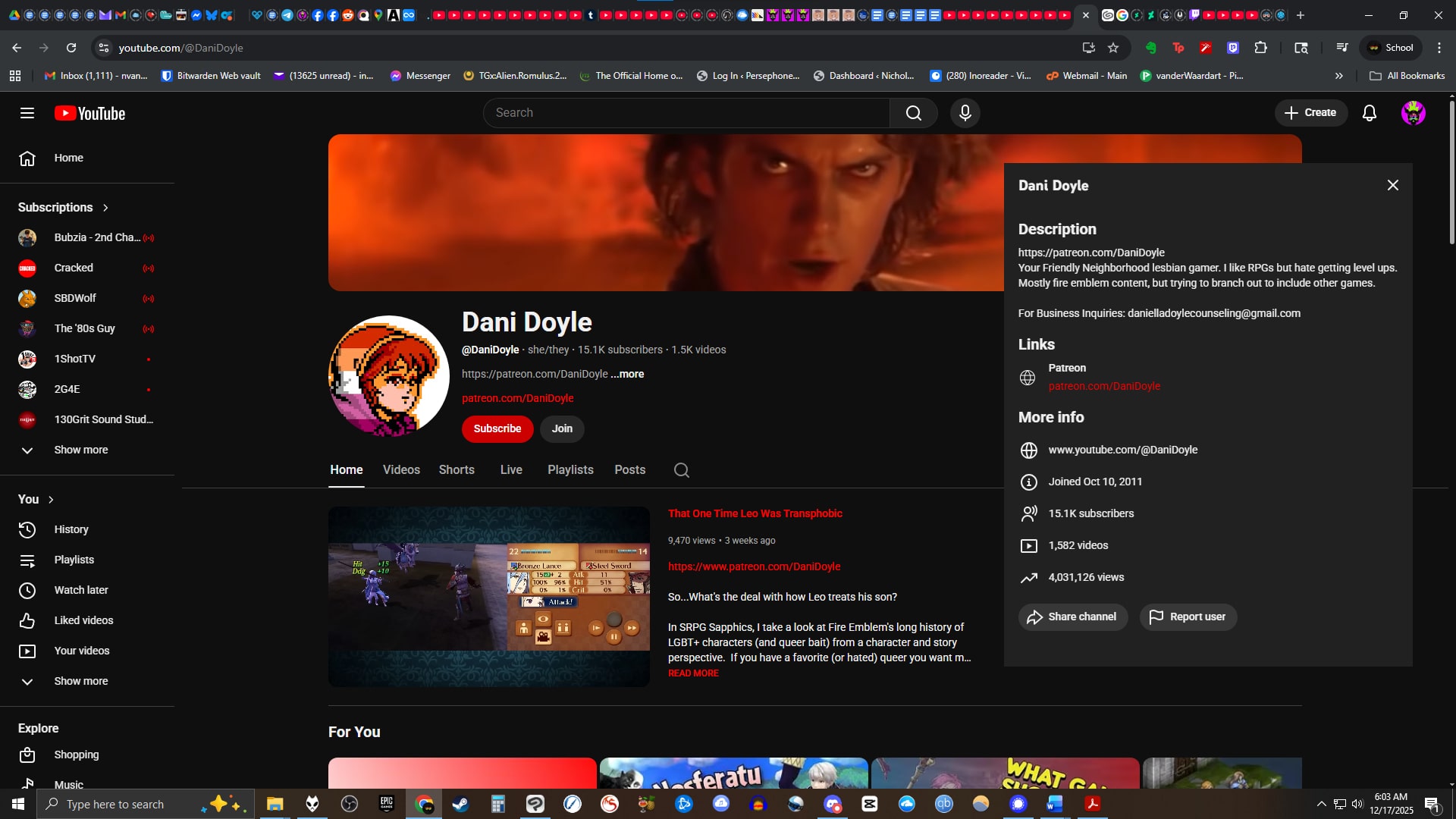Expand Show more under You section

click(80, 681)
